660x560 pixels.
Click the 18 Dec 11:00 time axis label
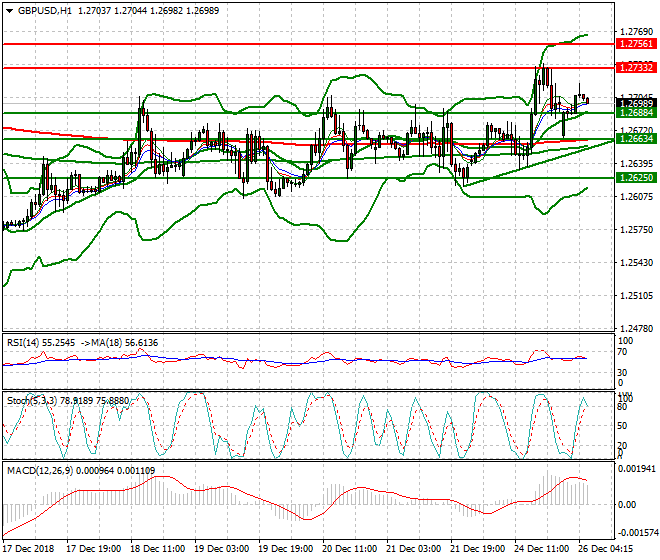click(x=157, y=550)
